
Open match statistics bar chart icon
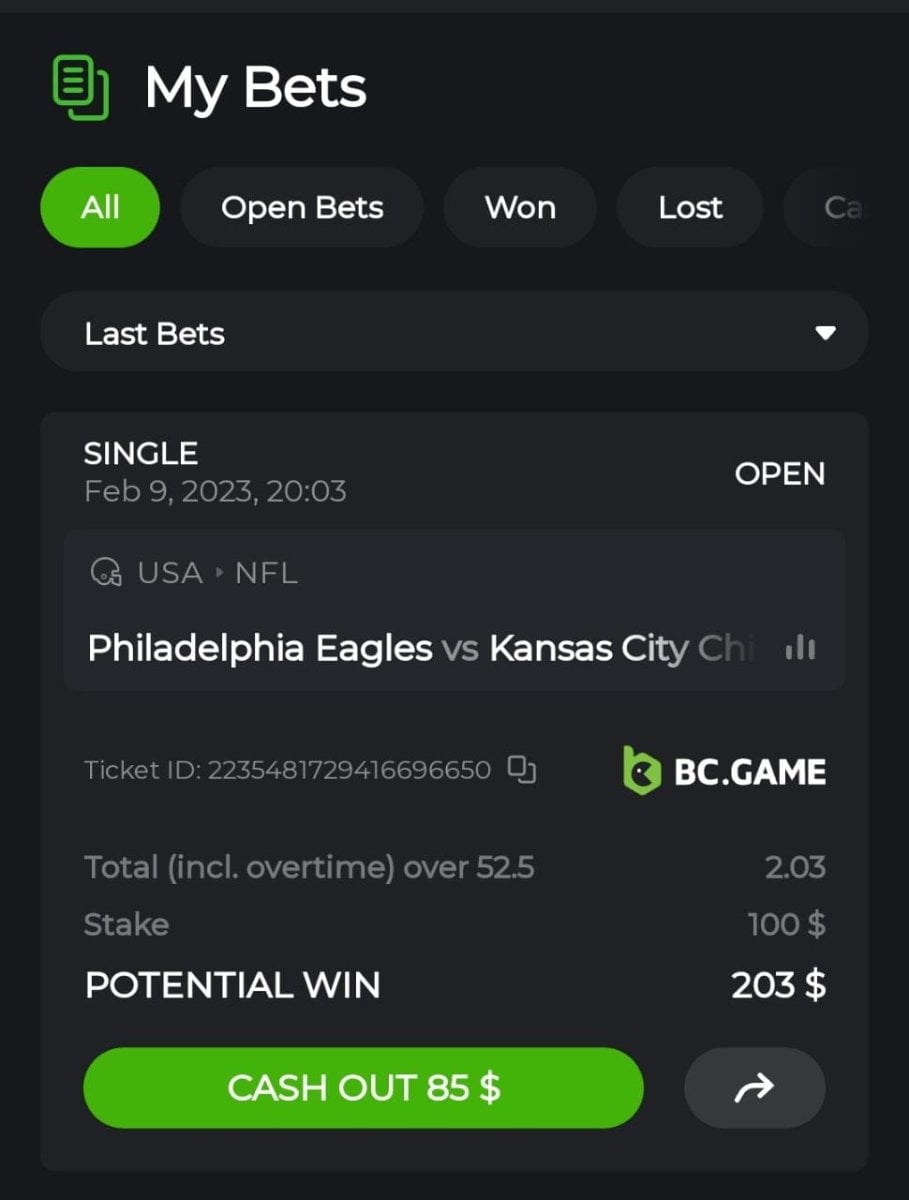click(800, 648)
